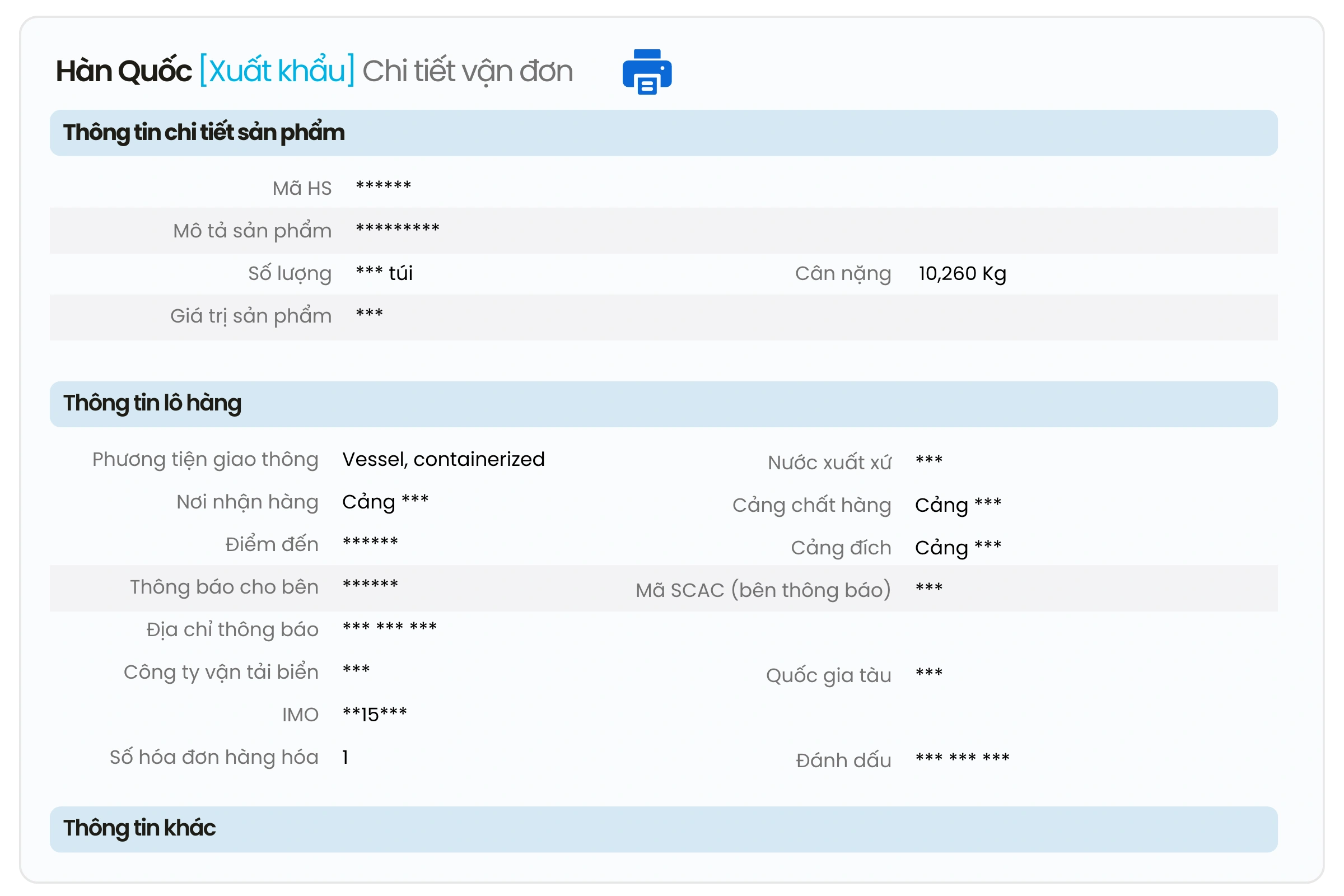Click the 'Cảng ***' value for Nơi nhận hàng
This screenshot has width=1344, height=896.
(x=385, y=502)
